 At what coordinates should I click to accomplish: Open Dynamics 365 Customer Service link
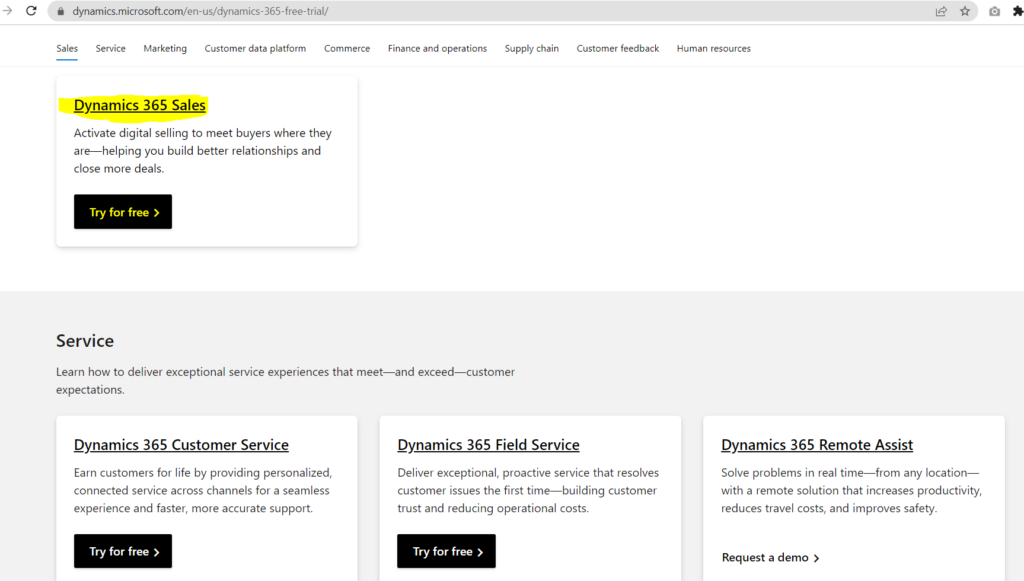181,445
